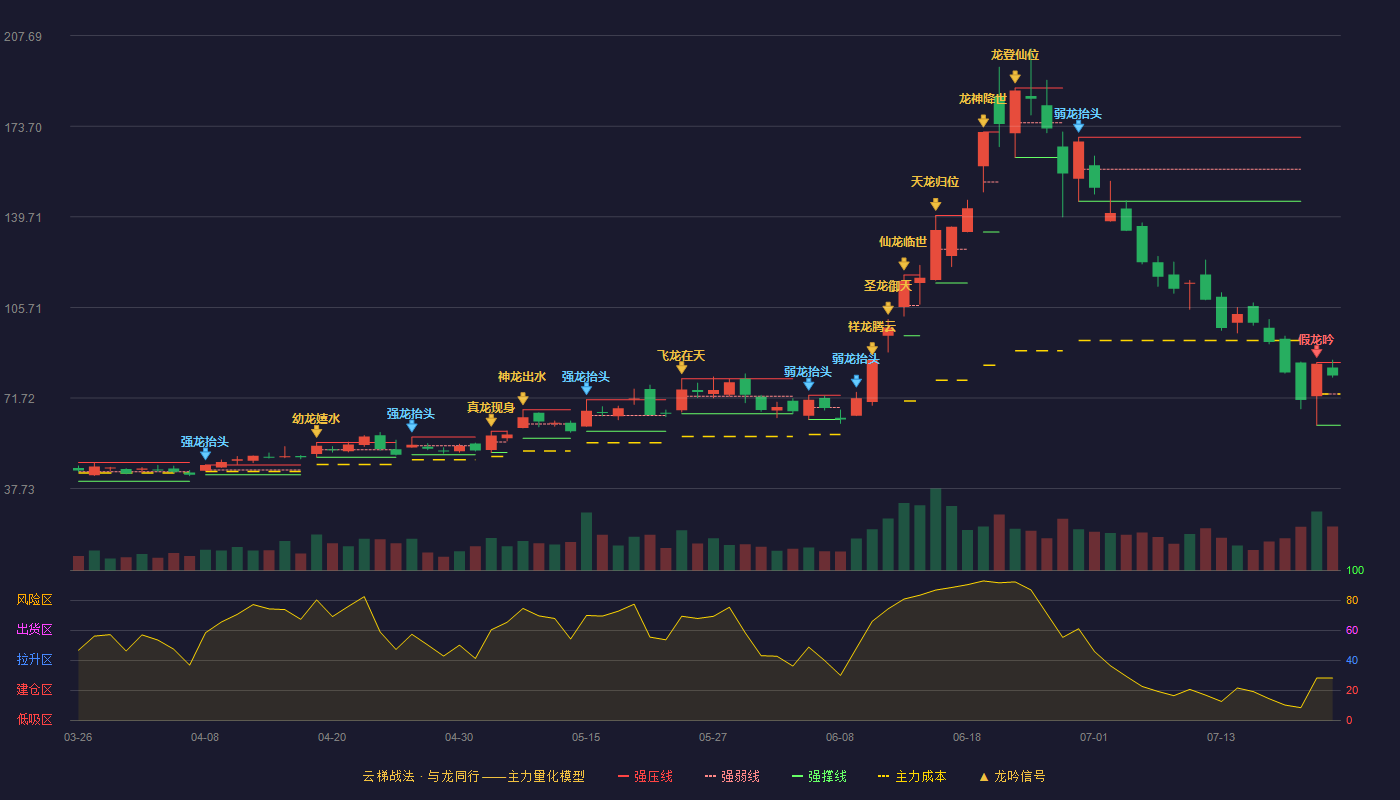Click the arrow under 仙龙临世
This screenshot has width=1400, height=800.
904,264
